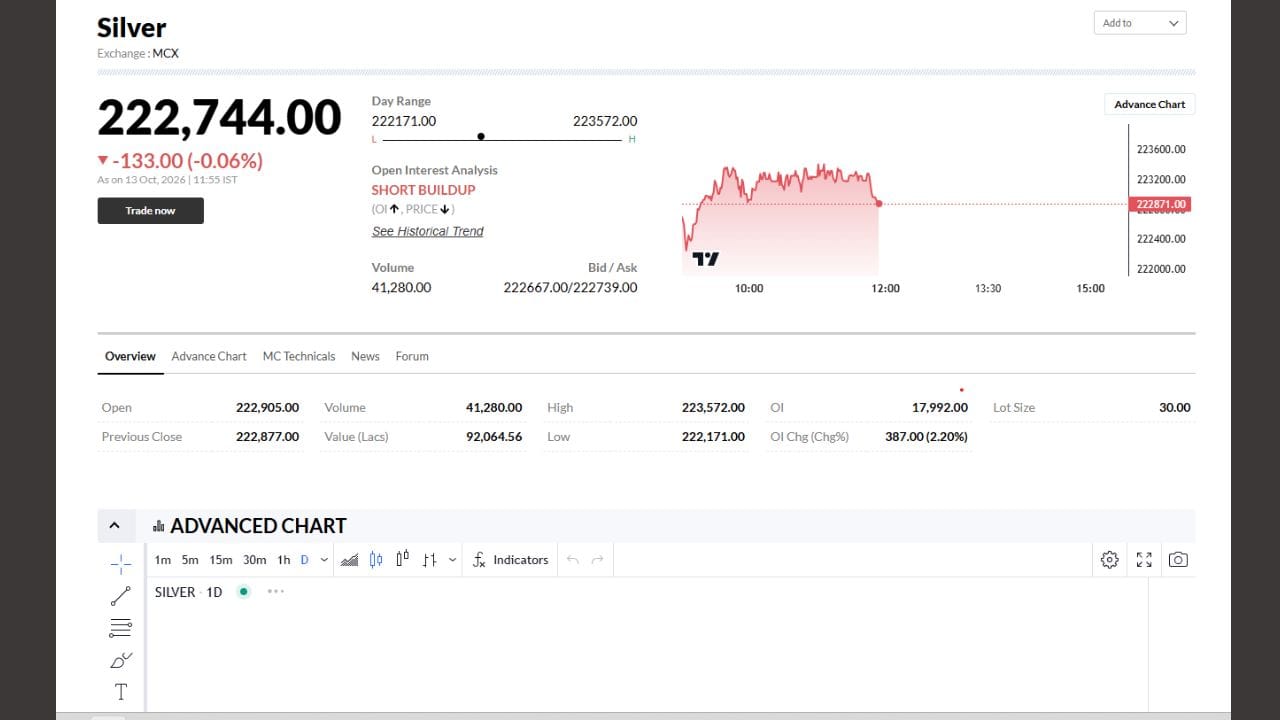This screenshot has height=720, width=1280.
Task: Select the 15m timeframe
Action: tap(221, 560)
